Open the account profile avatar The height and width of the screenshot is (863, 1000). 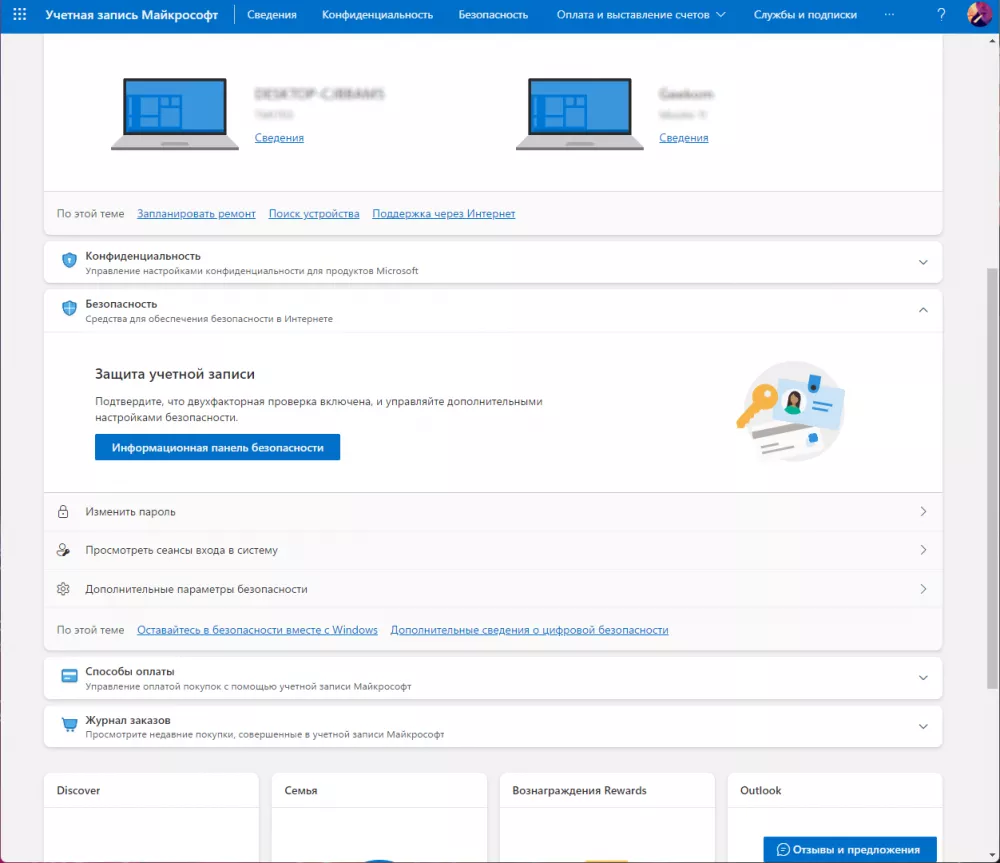pyautogui.click(x=979, y=15)
